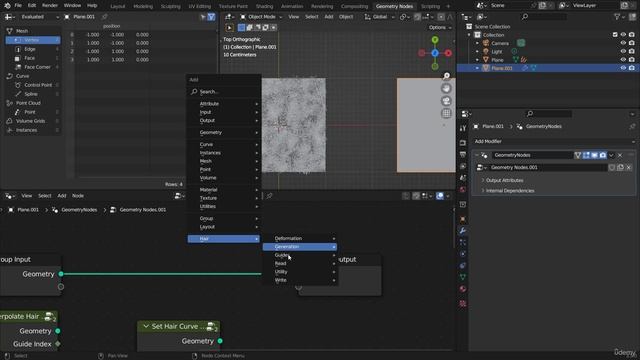
Task: Toggle visibility of Collection in the outliner
Action: pos(623,35)
